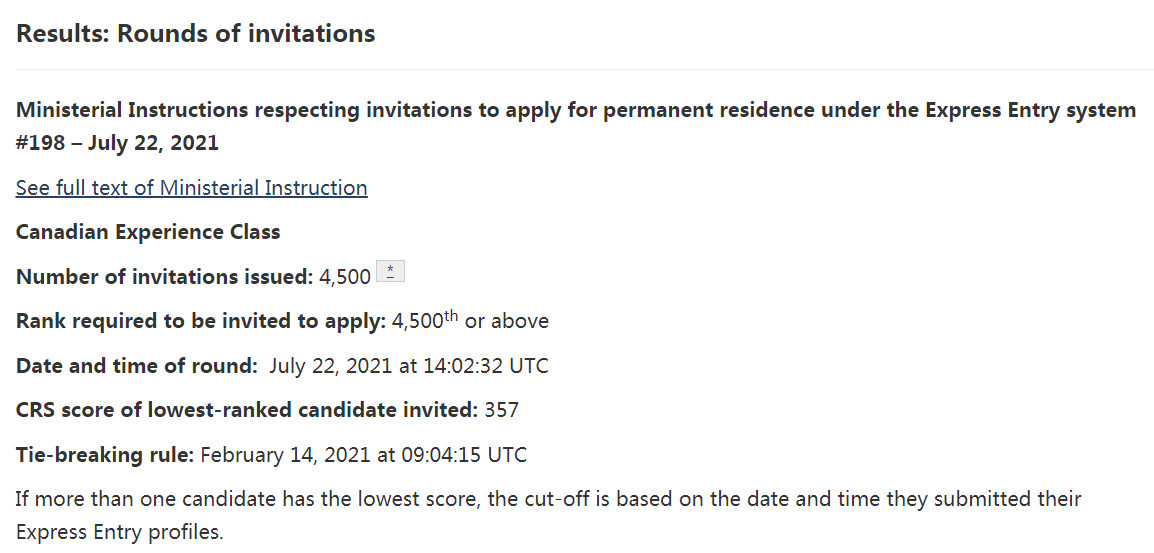Click the asterisk footnote icon beside 4,500

point(390,272)
